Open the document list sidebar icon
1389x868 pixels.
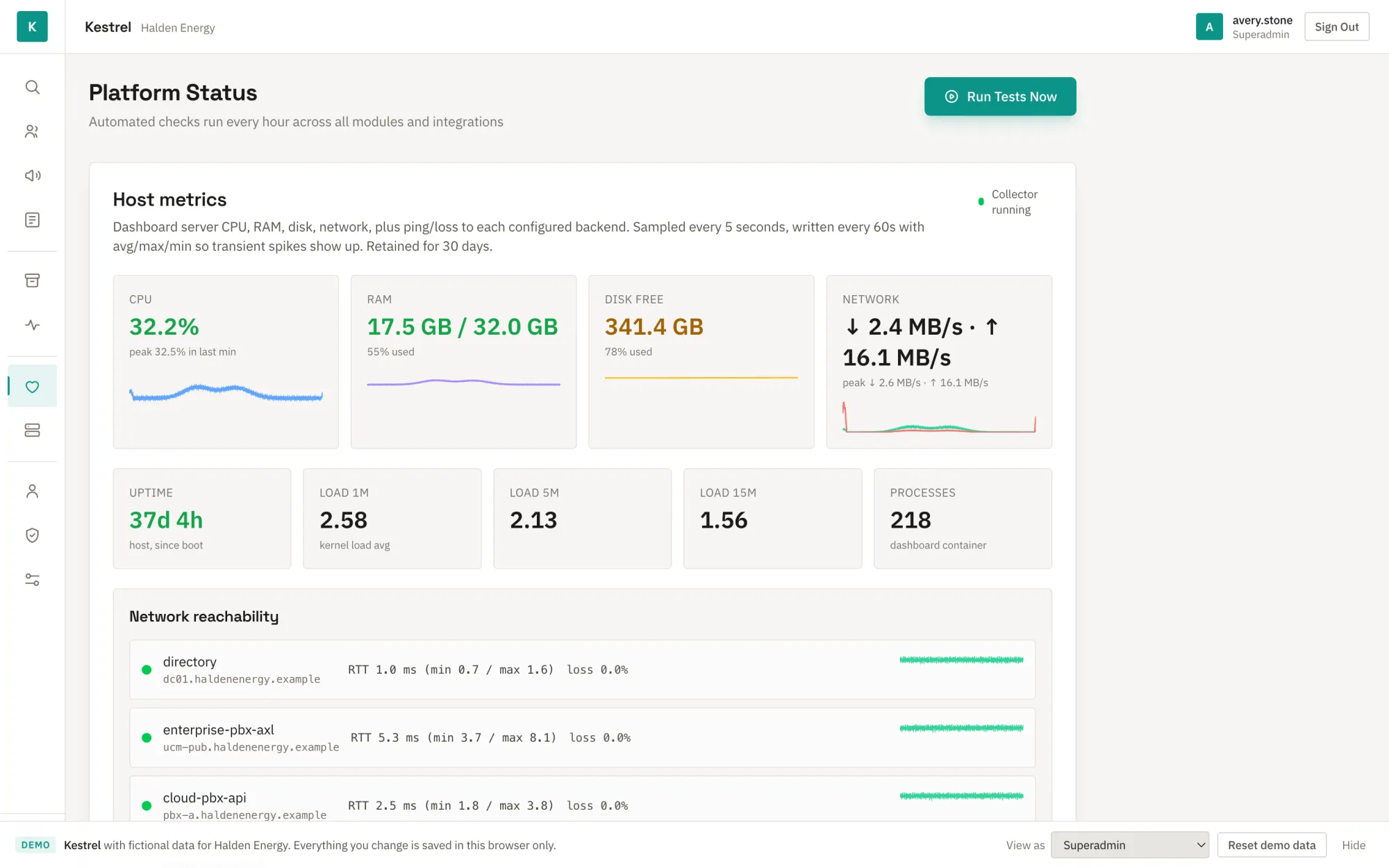pos(32,220)
